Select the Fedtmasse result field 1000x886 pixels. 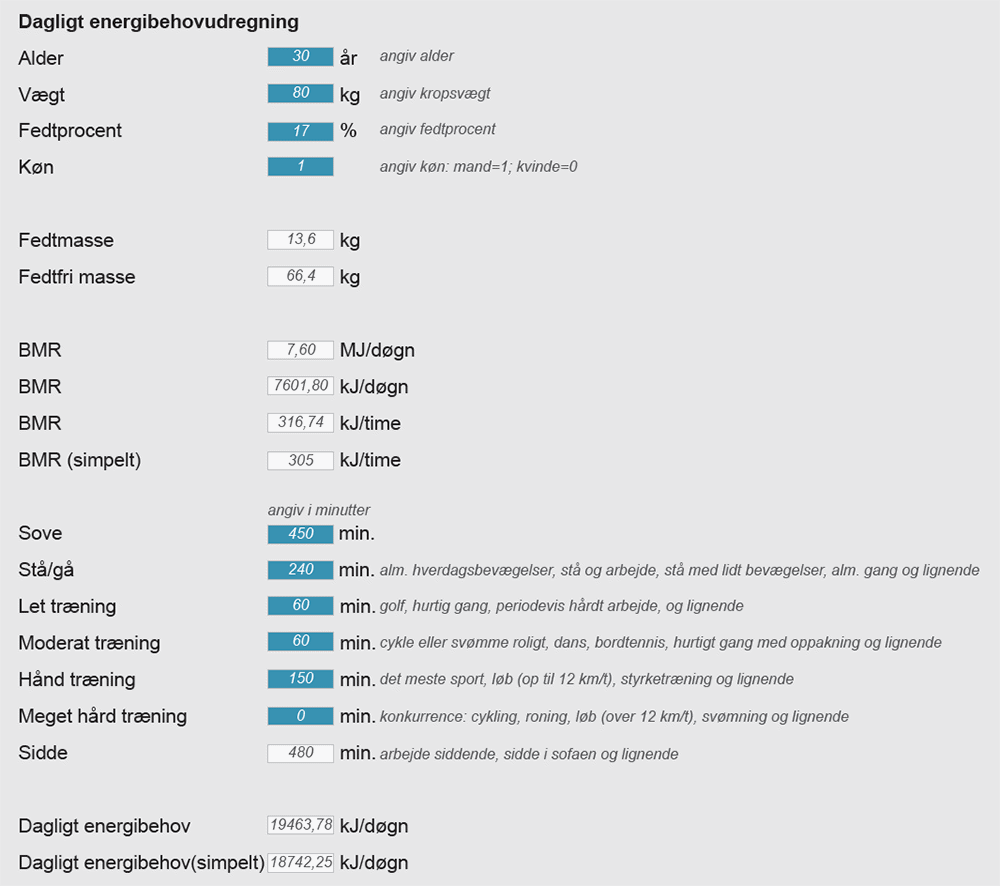pos(300,240)
